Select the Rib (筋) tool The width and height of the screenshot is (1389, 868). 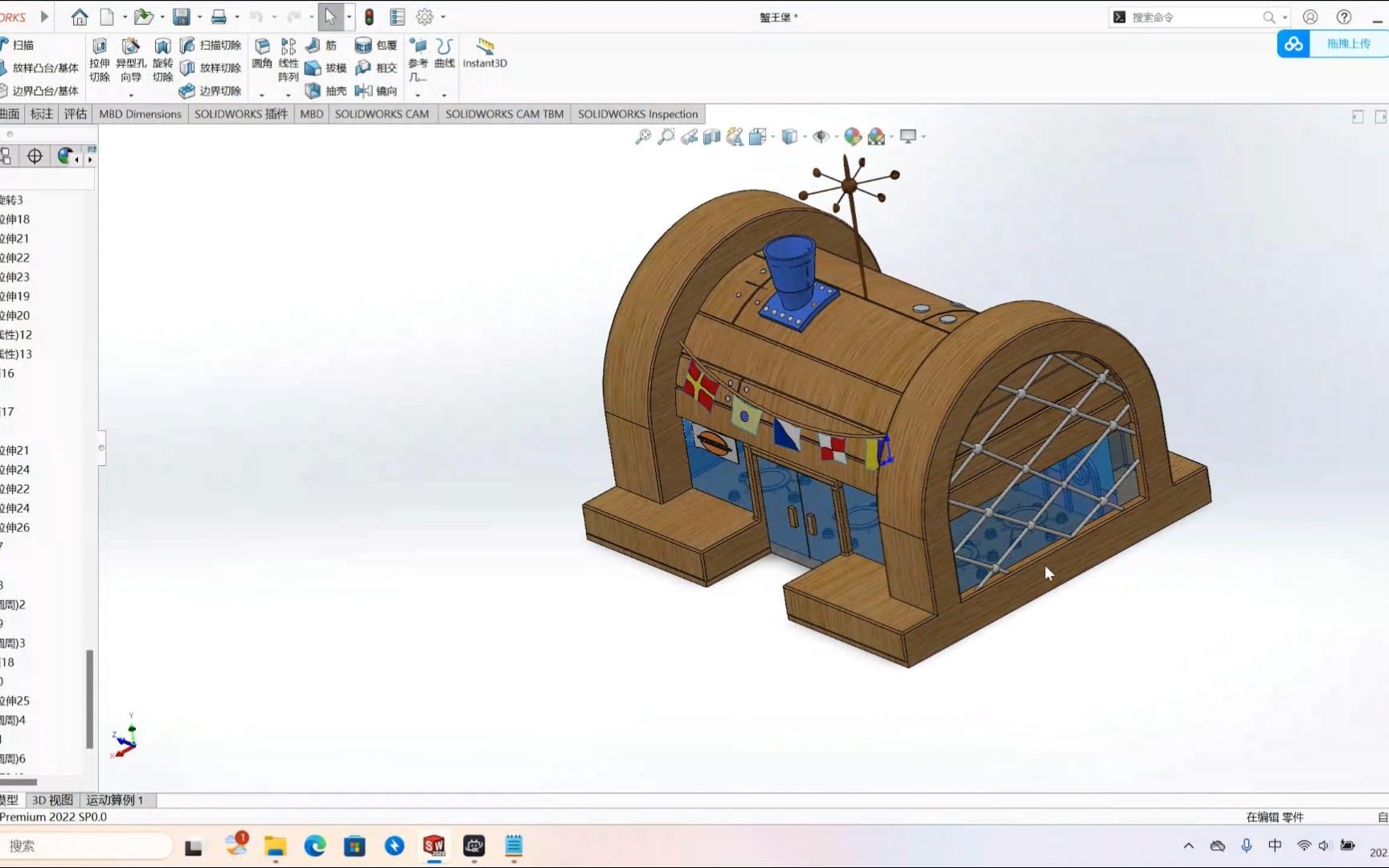click(x=322, y=45)
